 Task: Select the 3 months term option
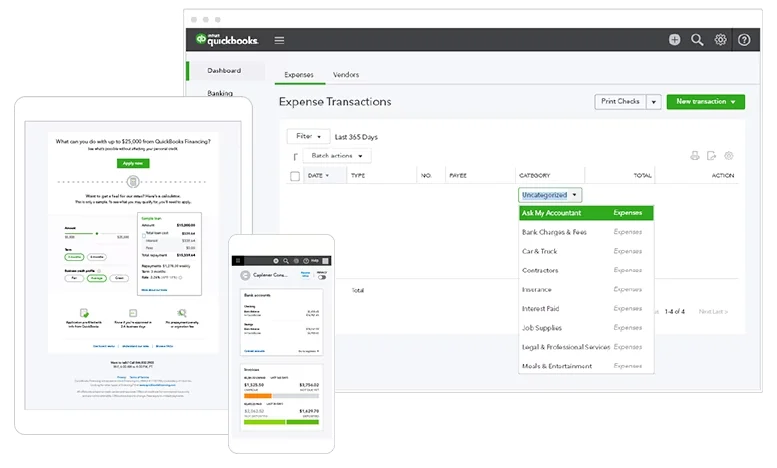coord(74,257)
